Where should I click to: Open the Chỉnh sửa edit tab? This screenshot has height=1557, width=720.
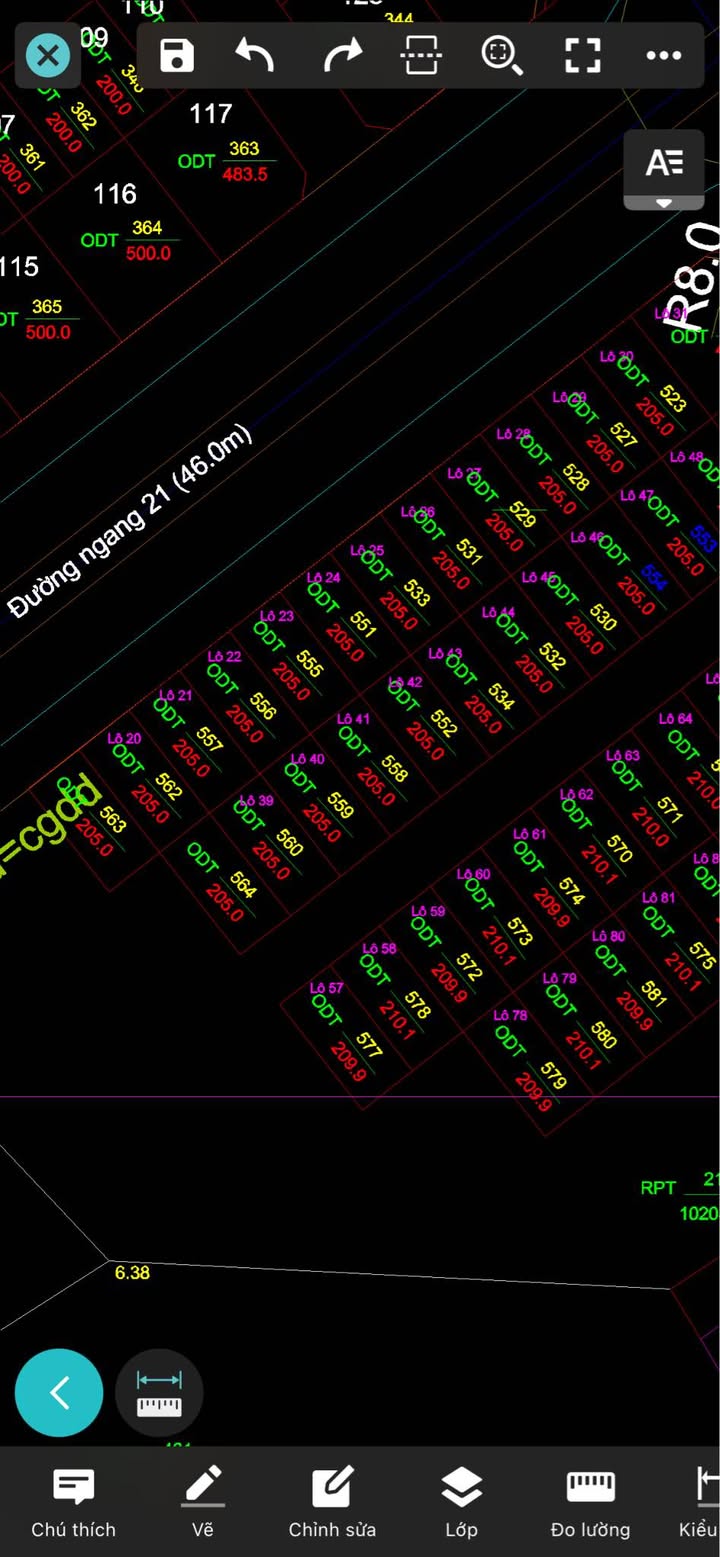(332, 1502)
